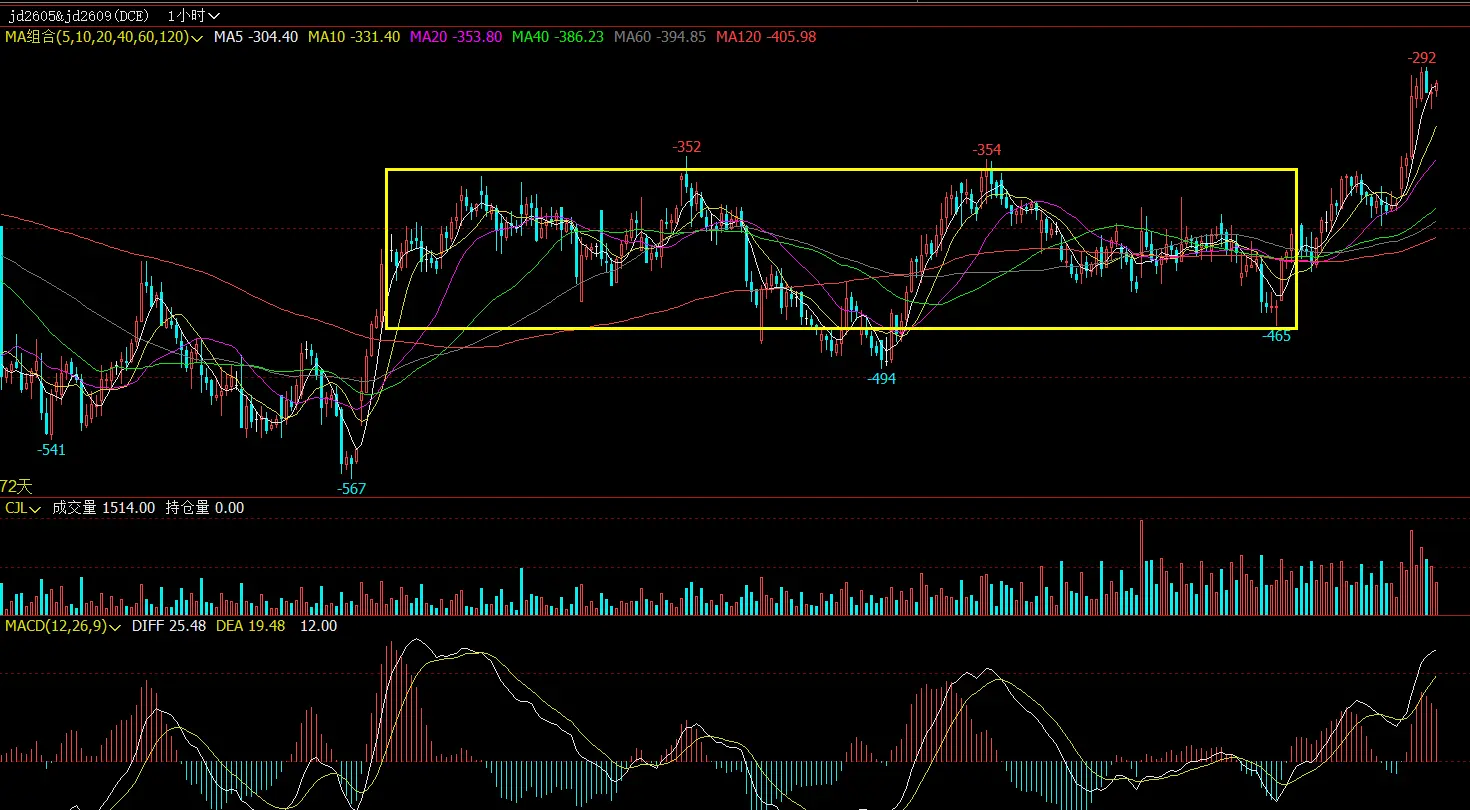Expand the MACD(12,26,9) indicator dropdown
1470x810 pixels.
pyautogui.click(x=63, y=626)
